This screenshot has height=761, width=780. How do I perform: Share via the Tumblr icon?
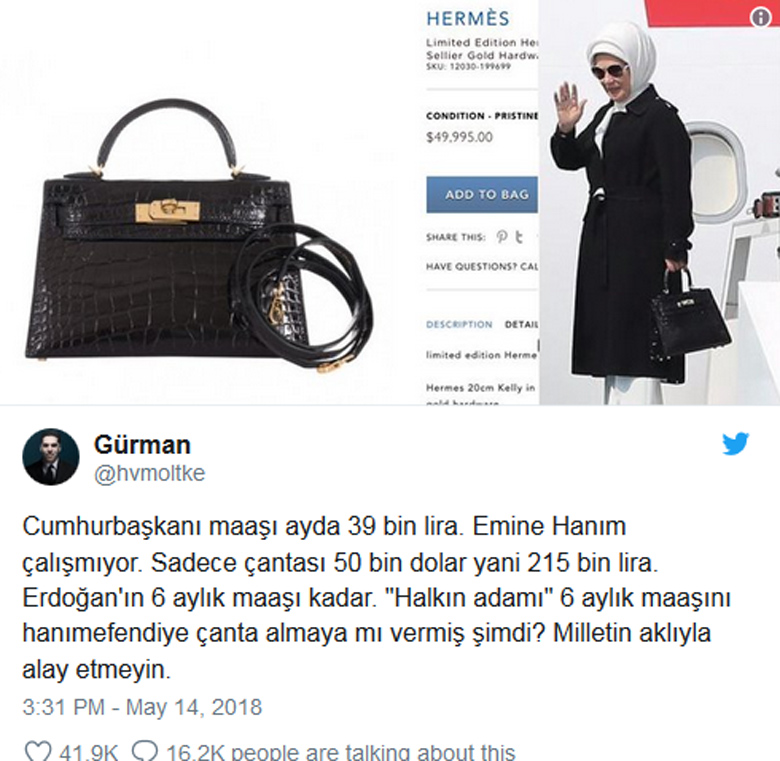click(x=519, y=237)
